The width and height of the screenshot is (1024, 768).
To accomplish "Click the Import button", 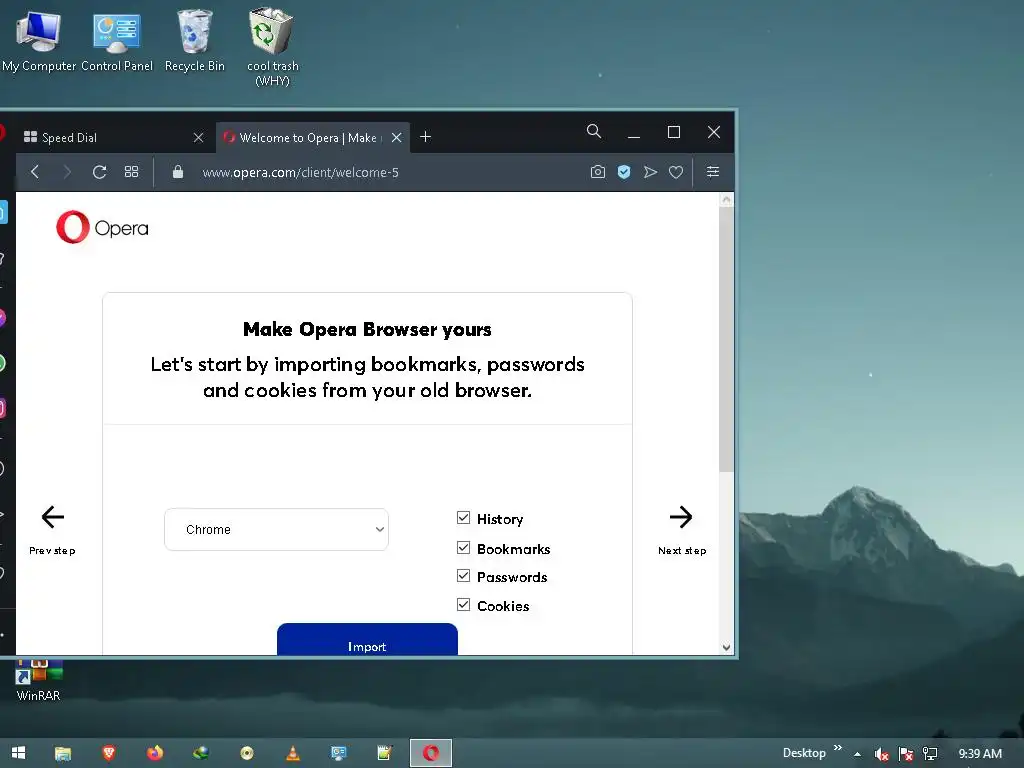I will tap(367, 639).
